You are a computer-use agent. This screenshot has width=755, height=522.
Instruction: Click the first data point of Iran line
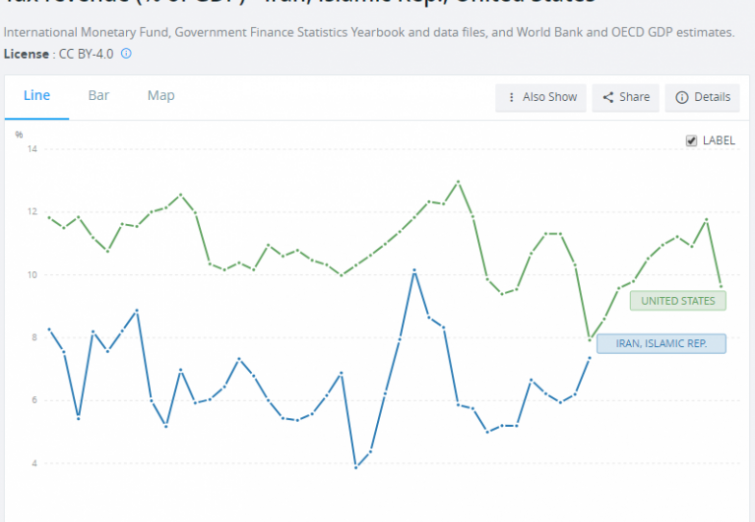pyautogui.click(x=49, y=329)
